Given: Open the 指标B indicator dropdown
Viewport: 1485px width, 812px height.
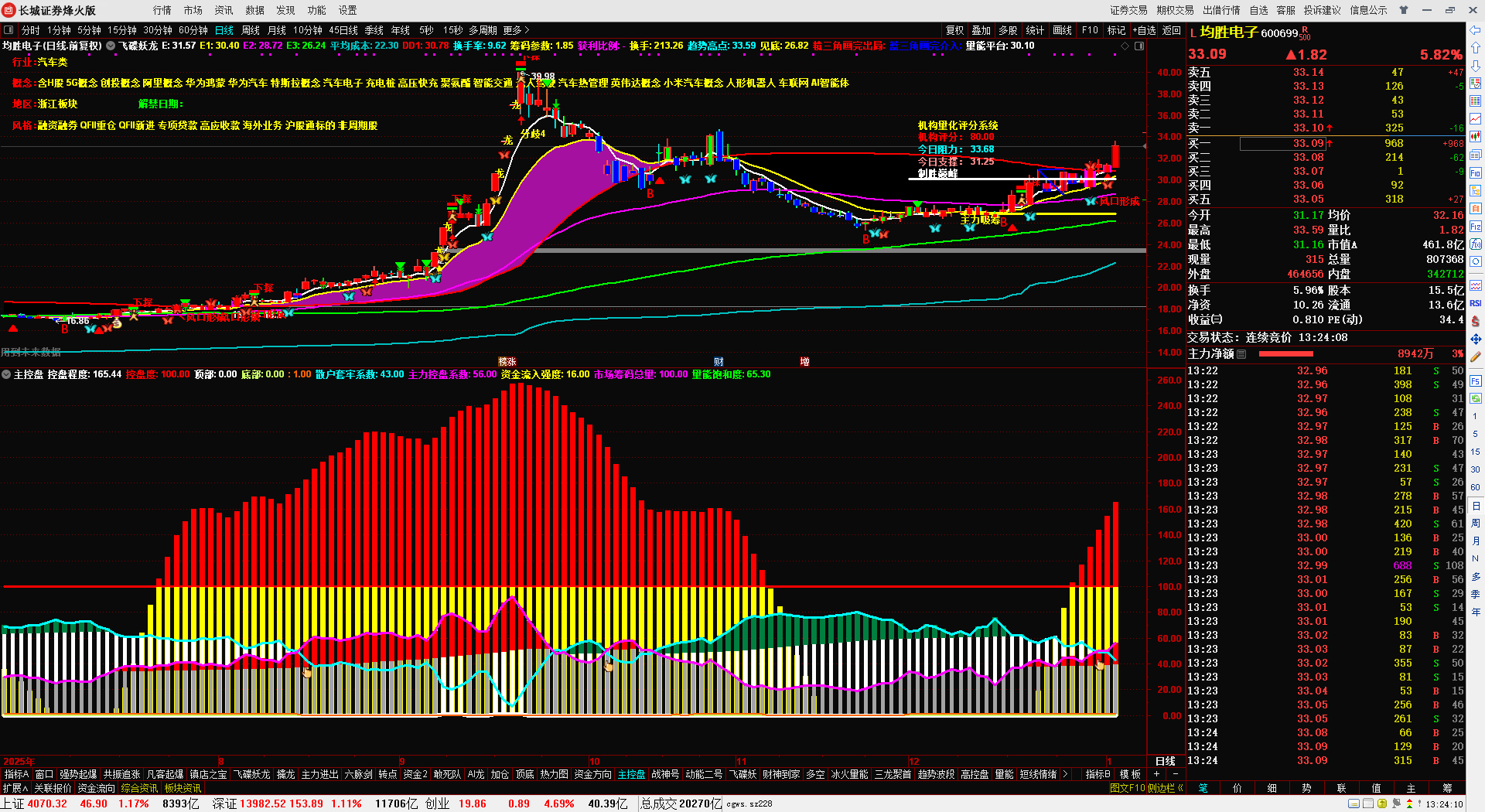Looking at the screenshot, I should tap(1098, 774).
